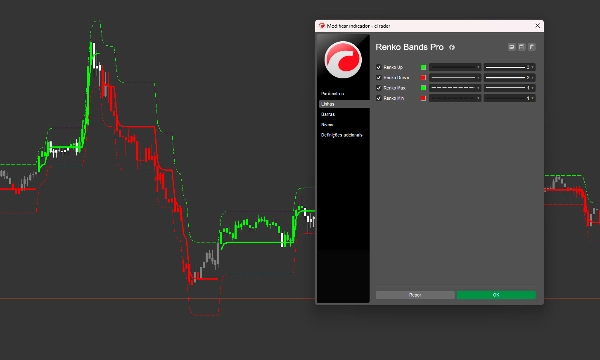Open the Níveis section in sidebar
The width and height of the screenshot is (600, 360).
[x=327, y=125]
